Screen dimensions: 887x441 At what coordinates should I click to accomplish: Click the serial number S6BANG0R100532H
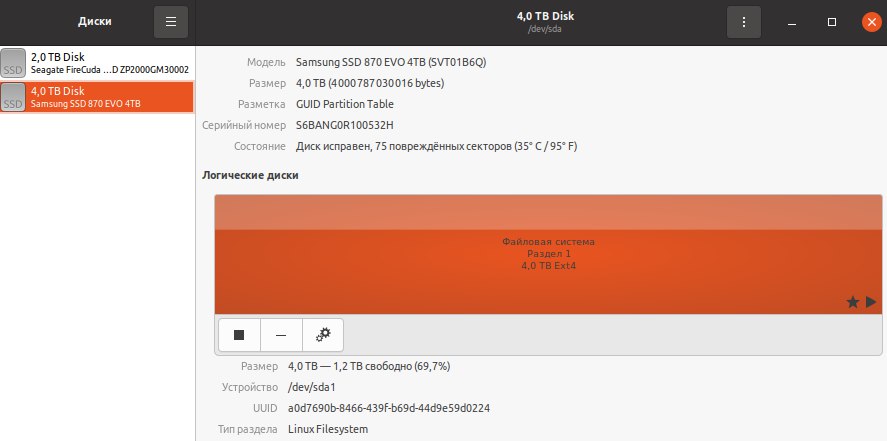point(345,125)
